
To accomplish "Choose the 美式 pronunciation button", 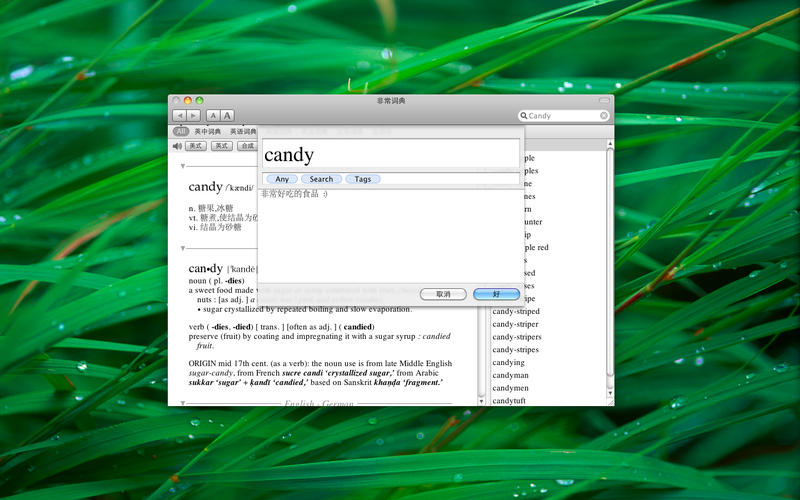I will click(195, 146).
